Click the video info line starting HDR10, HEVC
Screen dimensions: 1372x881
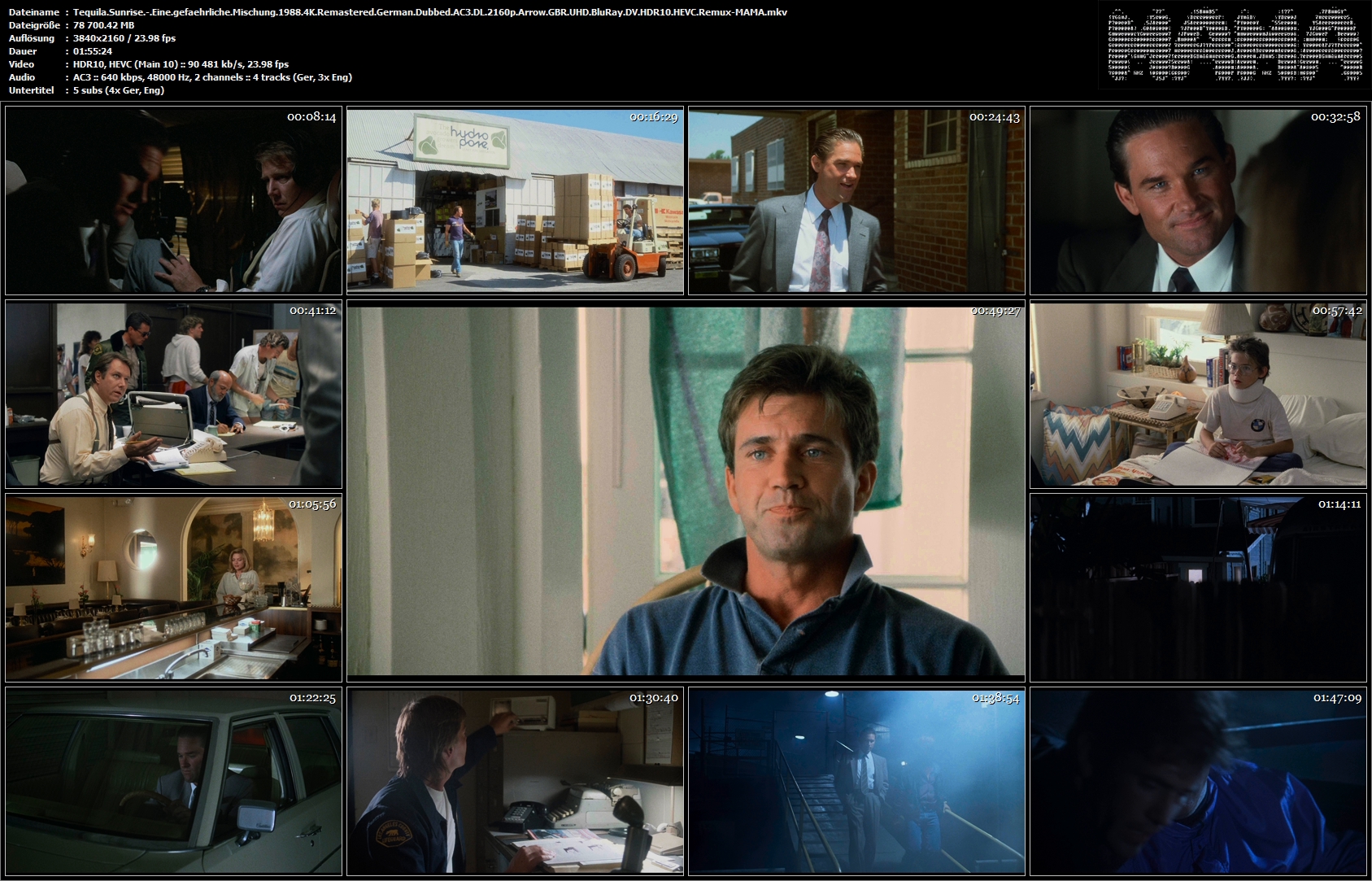181,64
